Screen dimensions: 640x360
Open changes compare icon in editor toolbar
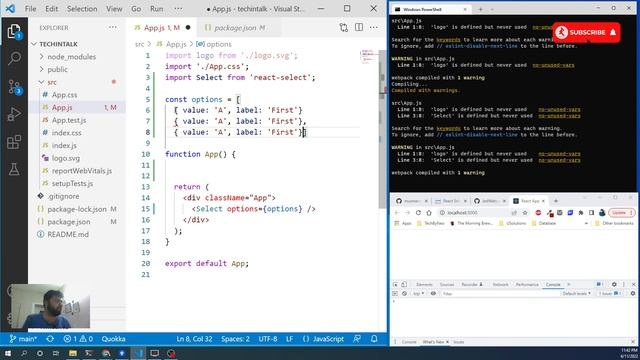(x=344, y=27)
